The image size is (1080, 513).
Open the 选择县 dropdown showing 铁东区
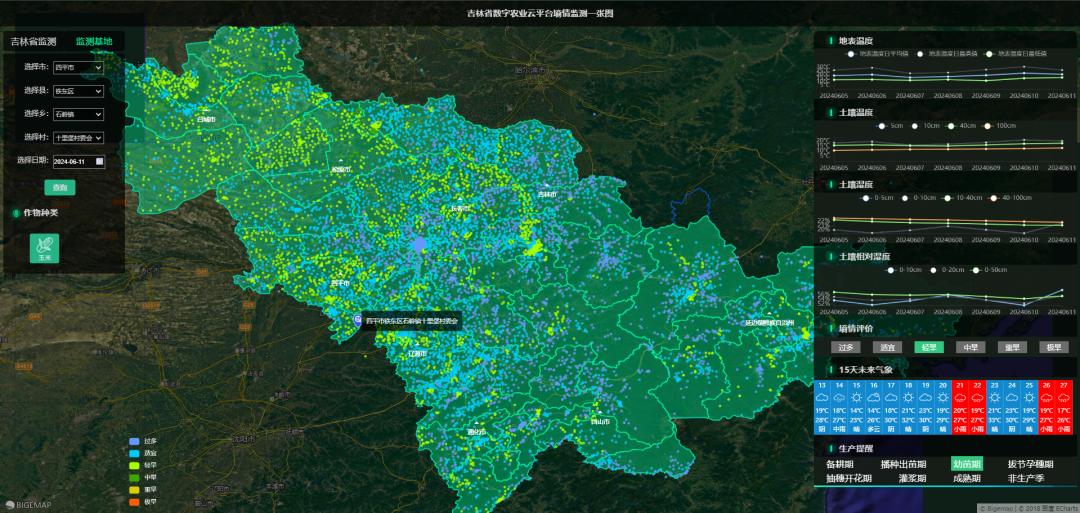[79, 91]
